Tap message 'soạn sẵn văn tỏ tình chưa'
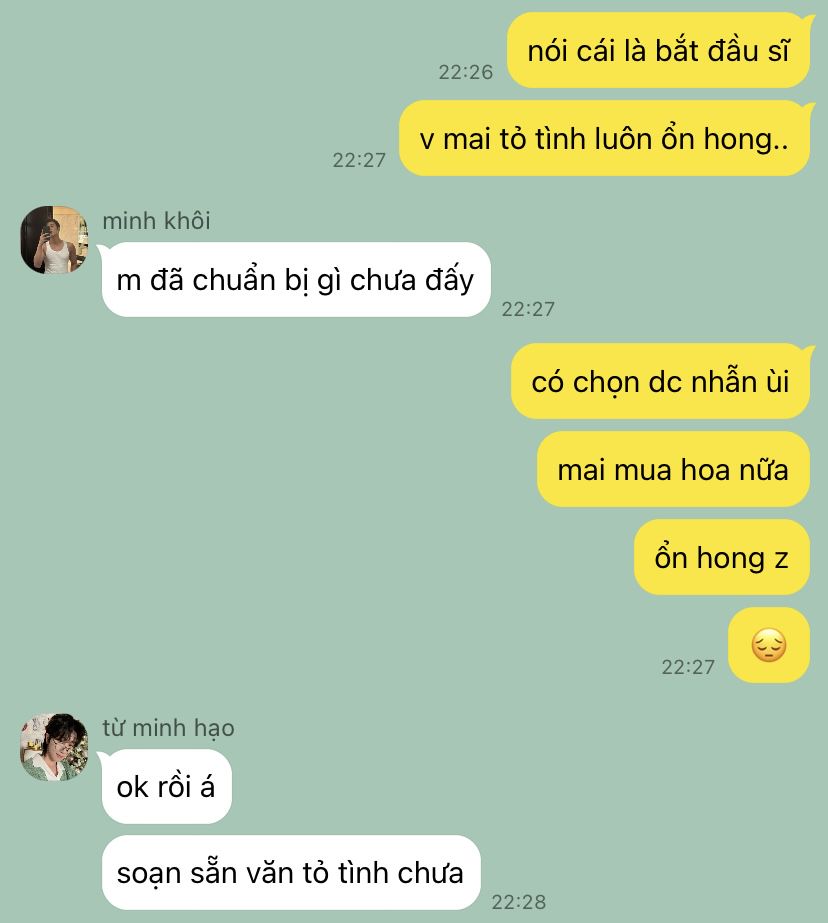 pos(291,872)
